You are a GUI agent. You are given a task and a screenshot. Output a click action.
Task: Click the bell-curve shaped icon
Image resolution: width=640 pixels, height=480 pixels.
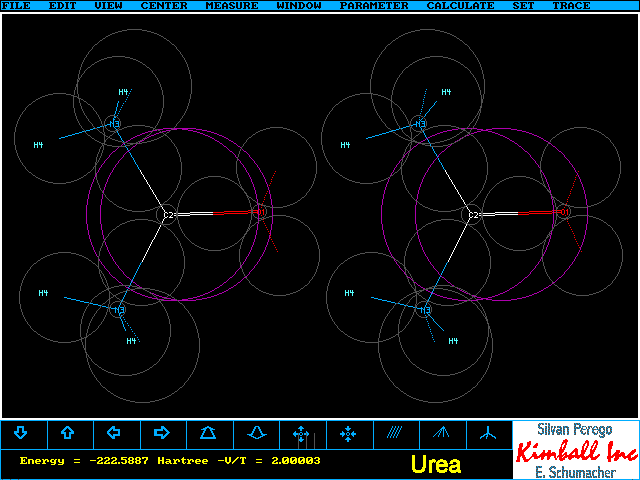257,433
